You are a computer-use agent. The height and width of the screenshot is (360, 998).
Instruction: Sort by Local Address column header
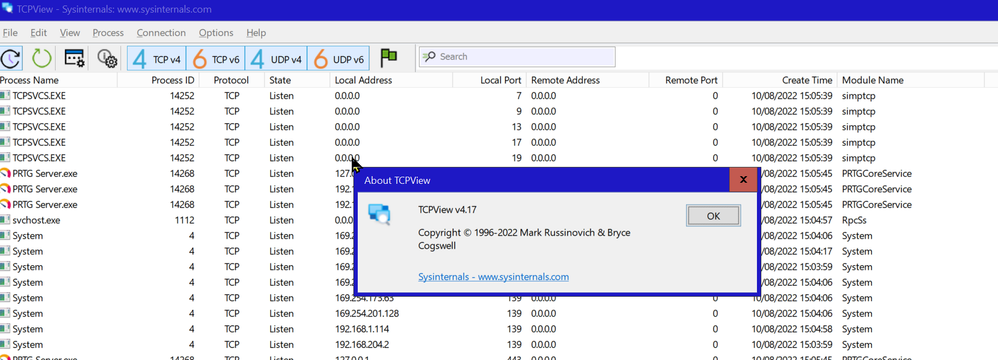pyautogui.click(x=391, y=80)
